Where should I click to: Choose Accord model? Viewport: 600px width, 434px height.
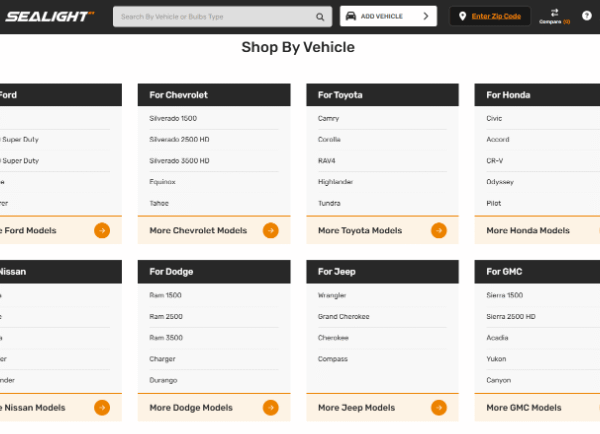(498, 139)
